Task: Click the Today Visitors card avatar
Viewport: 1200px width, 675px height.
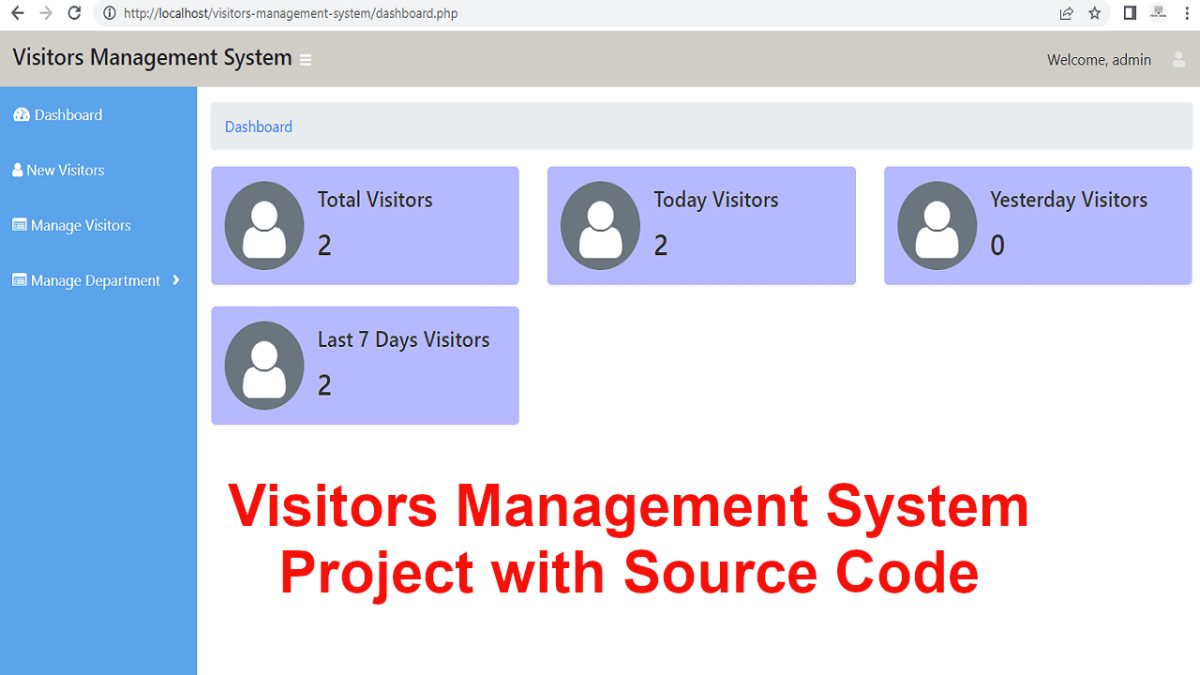Action: [600, 226]
